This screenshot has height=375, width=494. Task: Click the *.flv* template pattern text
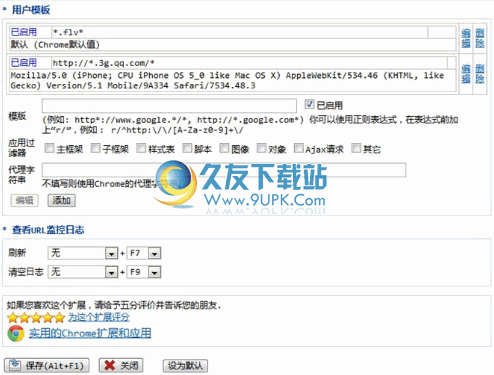click(x=68, y=32)
